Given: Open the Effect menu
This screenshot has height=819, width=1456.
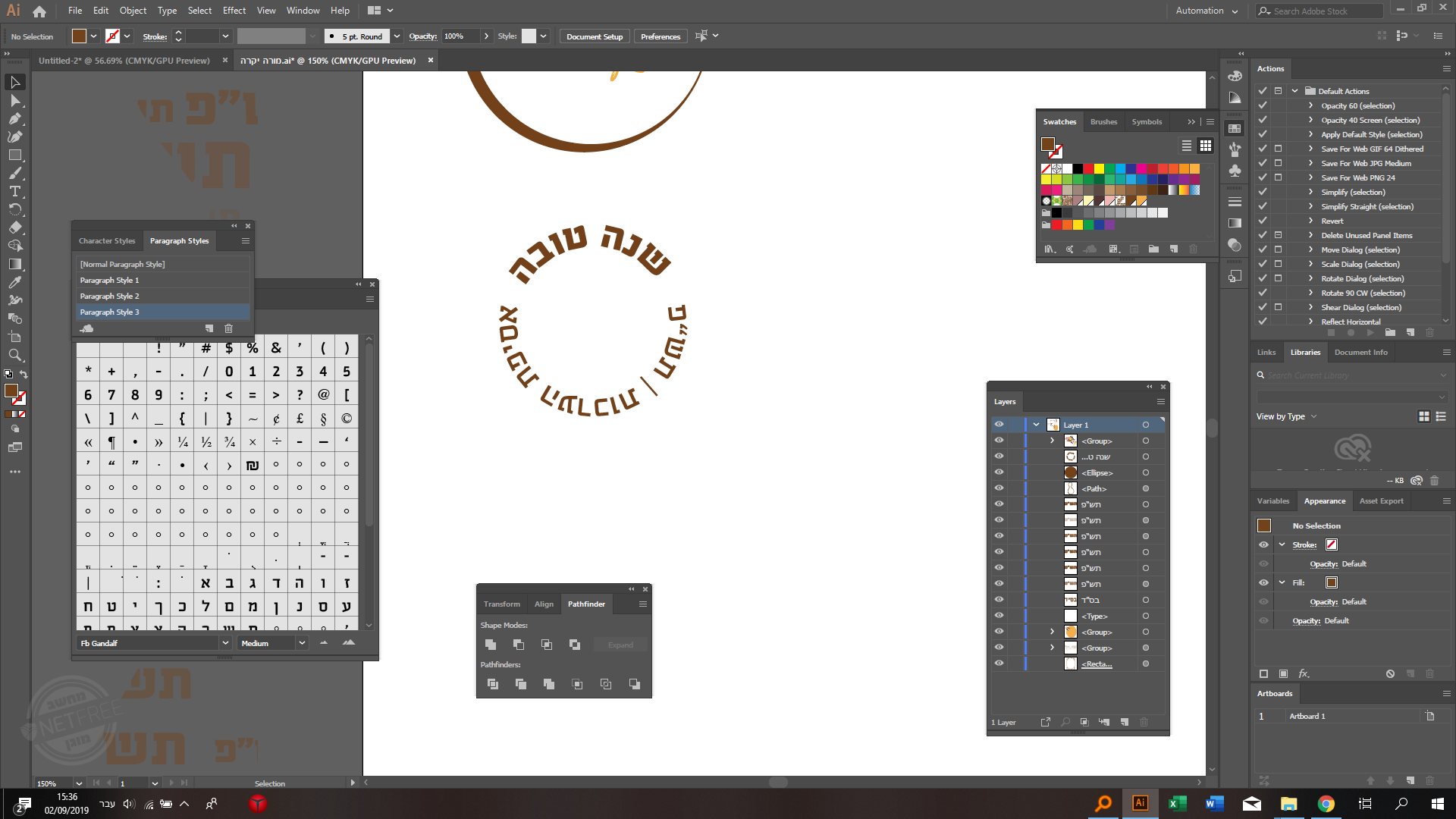Looking at the screenshot, I should tap(234, 11).
